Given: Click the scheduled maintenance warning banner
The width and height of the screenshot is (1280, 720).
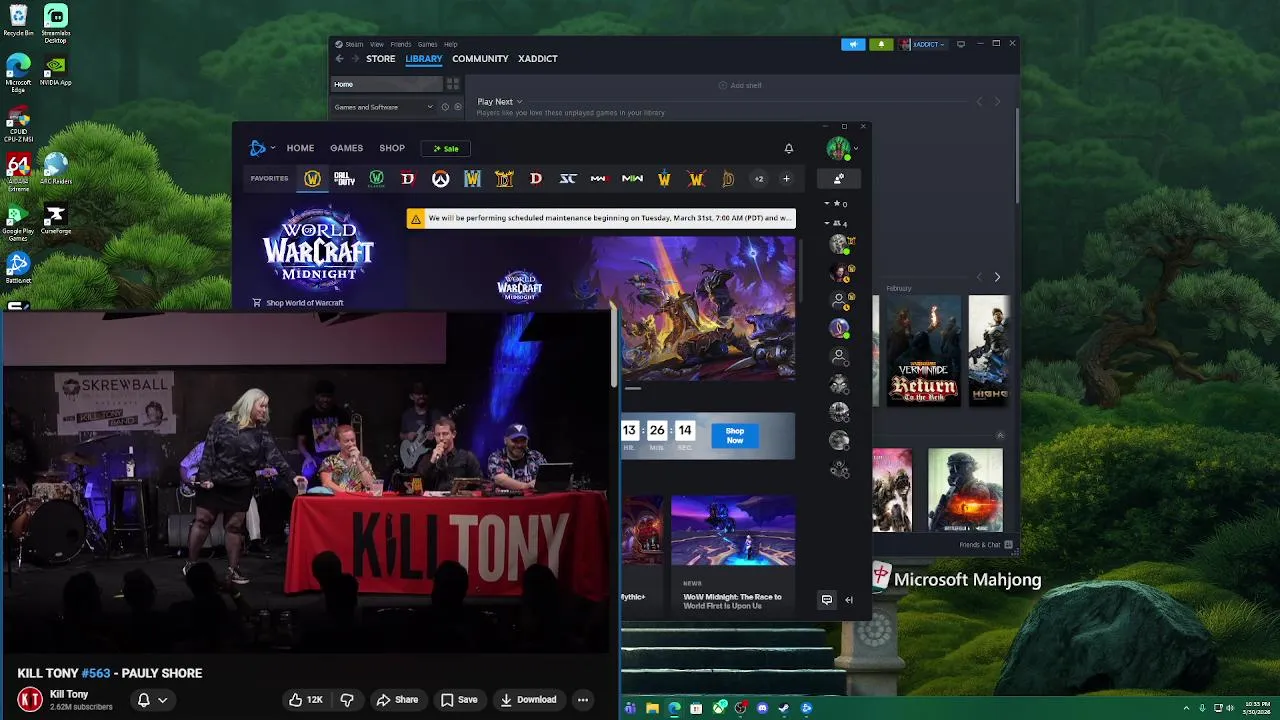Looking at the screenshot, I should coord(601,218).
